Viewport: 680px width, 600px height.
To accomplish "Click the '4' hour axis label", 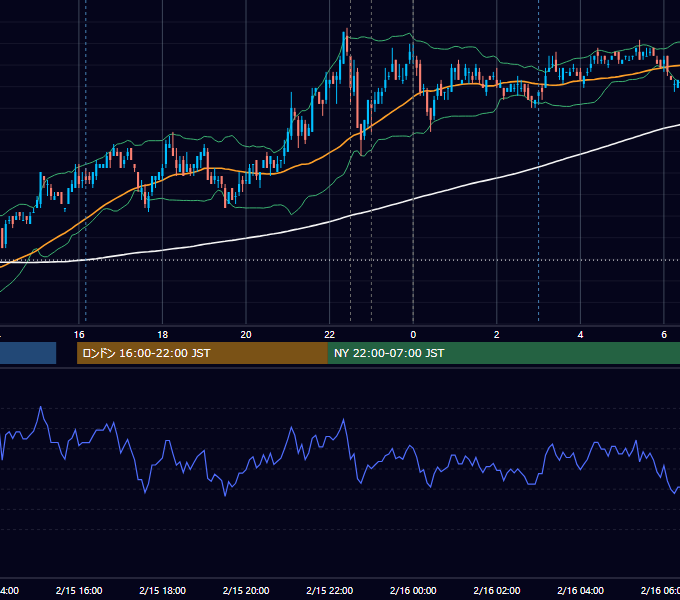I will (580, 335).
